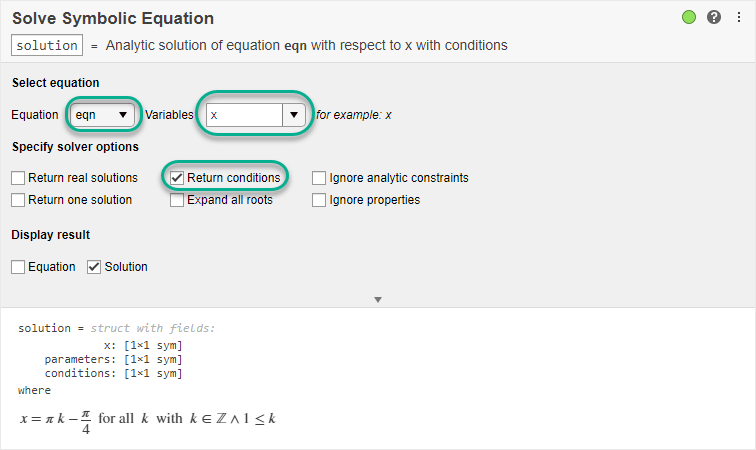Click the Variables text field containing x
Image resolution: width=756 pixels, height=450 pixels.
point(244,115)
